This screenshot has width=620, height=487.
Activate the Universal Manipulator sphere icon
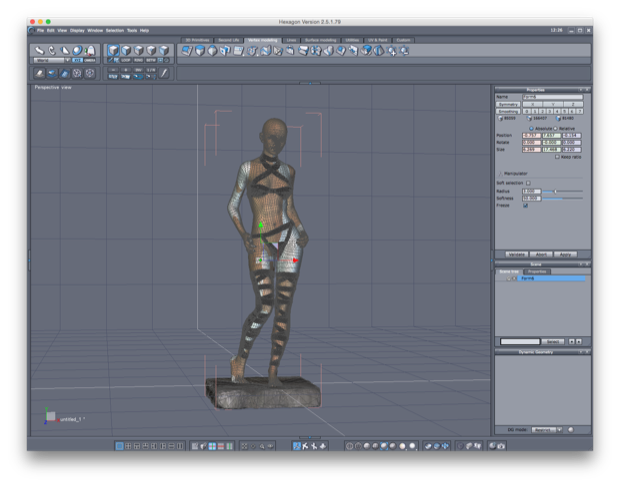pos(77,51)
